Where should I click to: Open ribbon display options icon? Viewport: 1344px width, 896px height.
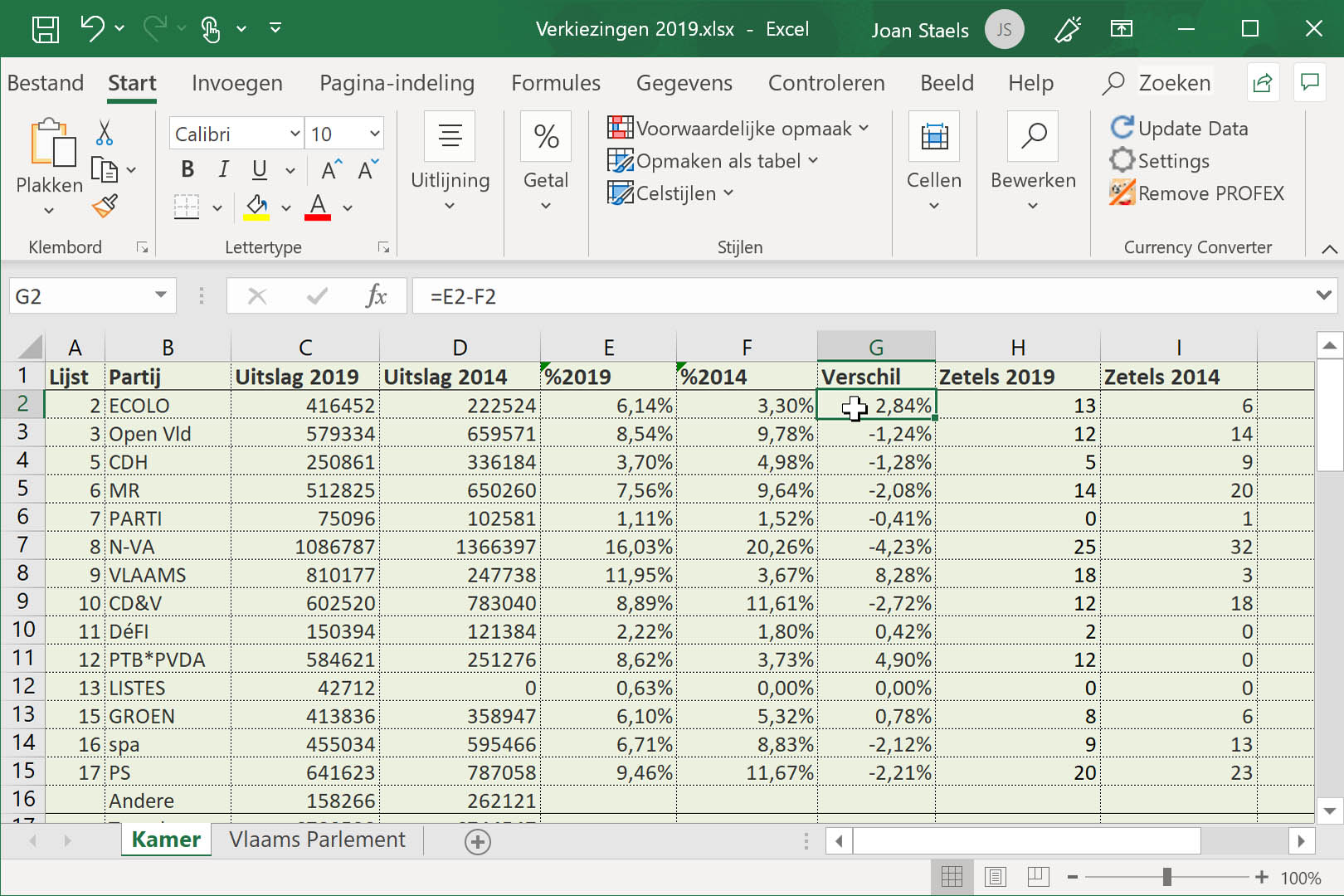coord(1122,29)
